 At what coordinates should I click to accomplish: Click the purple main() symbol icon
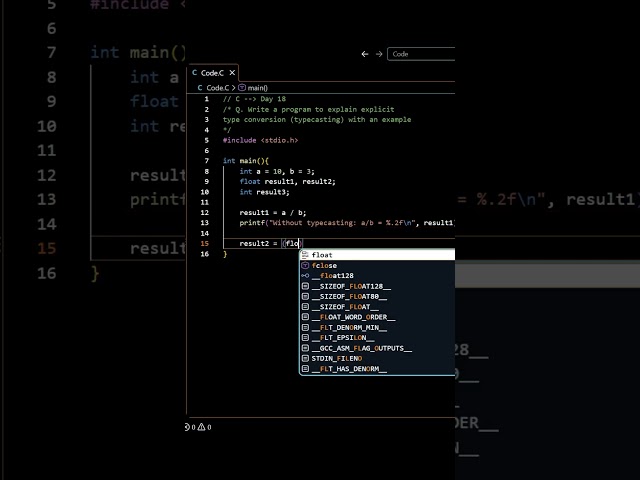click(242, 88)
